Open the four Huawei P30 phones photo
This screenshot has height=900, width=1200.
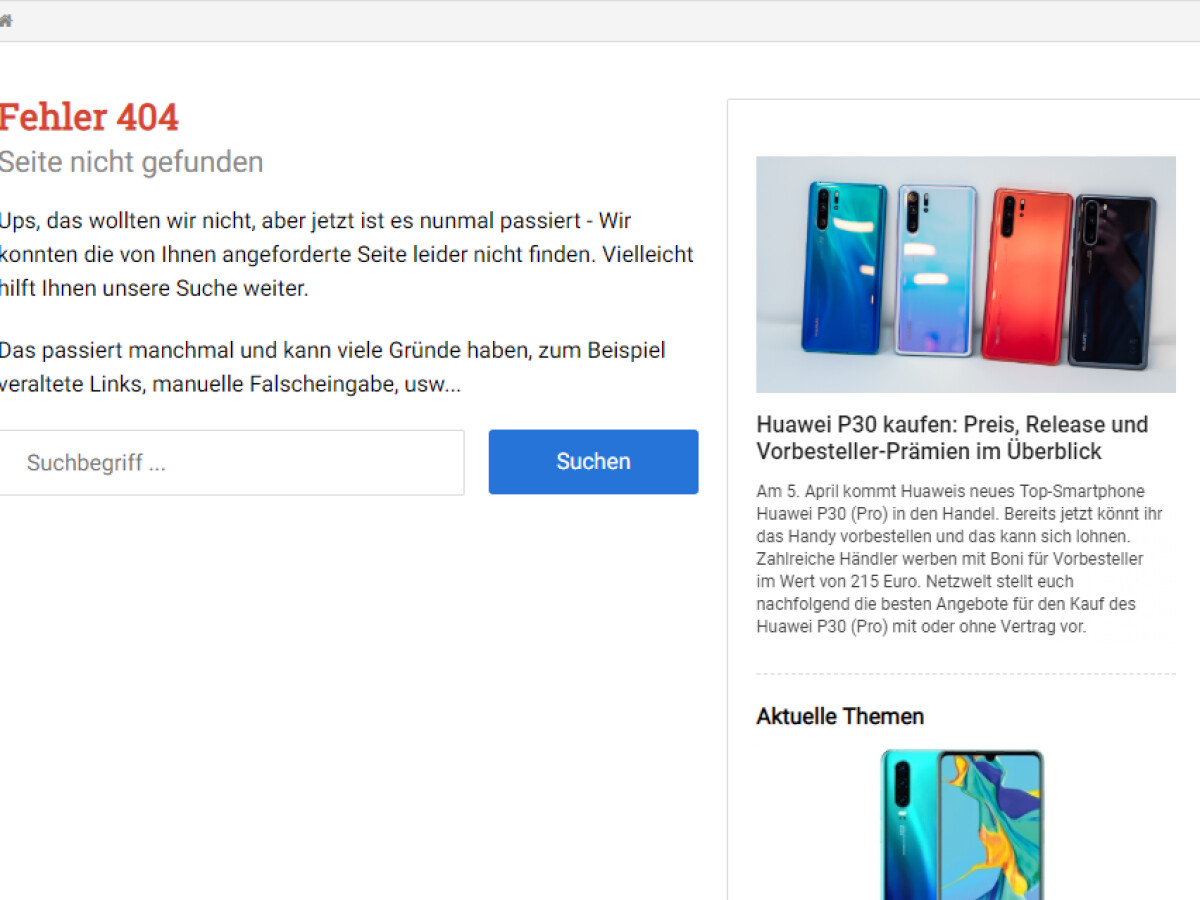(x=966, y=274)
